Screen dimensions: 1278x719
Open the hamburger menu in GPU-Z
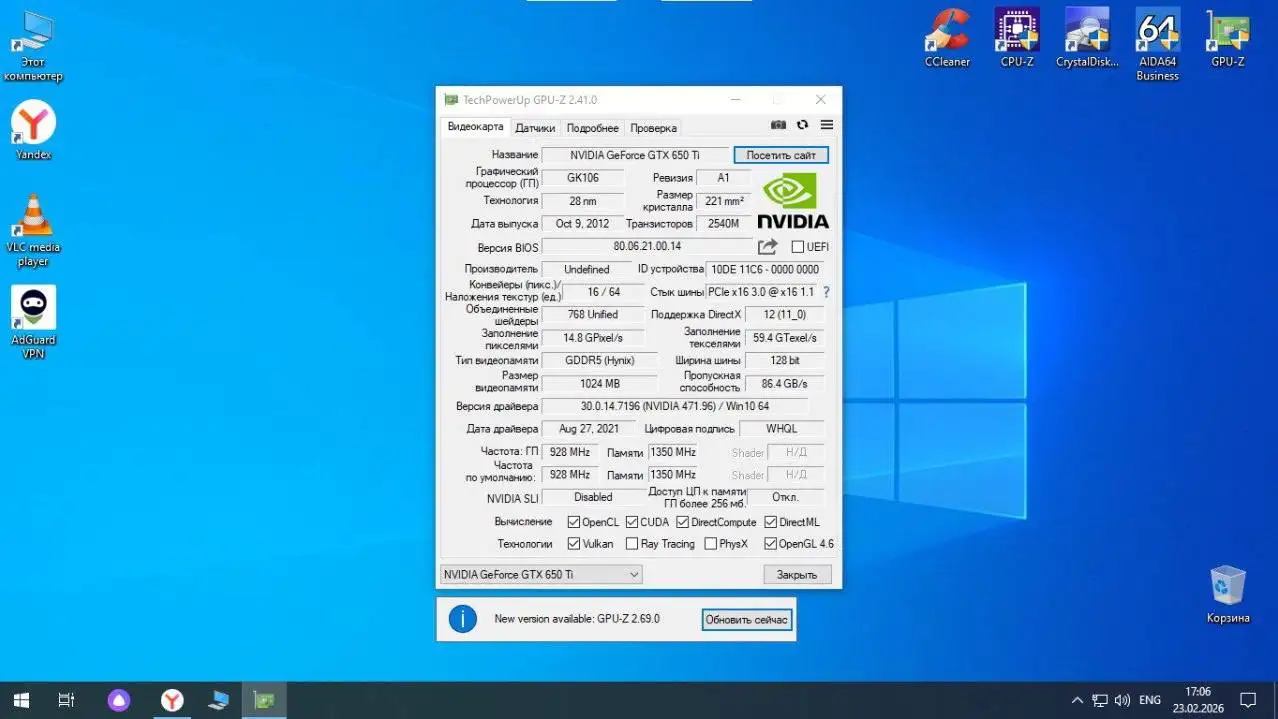pos(825,124)
